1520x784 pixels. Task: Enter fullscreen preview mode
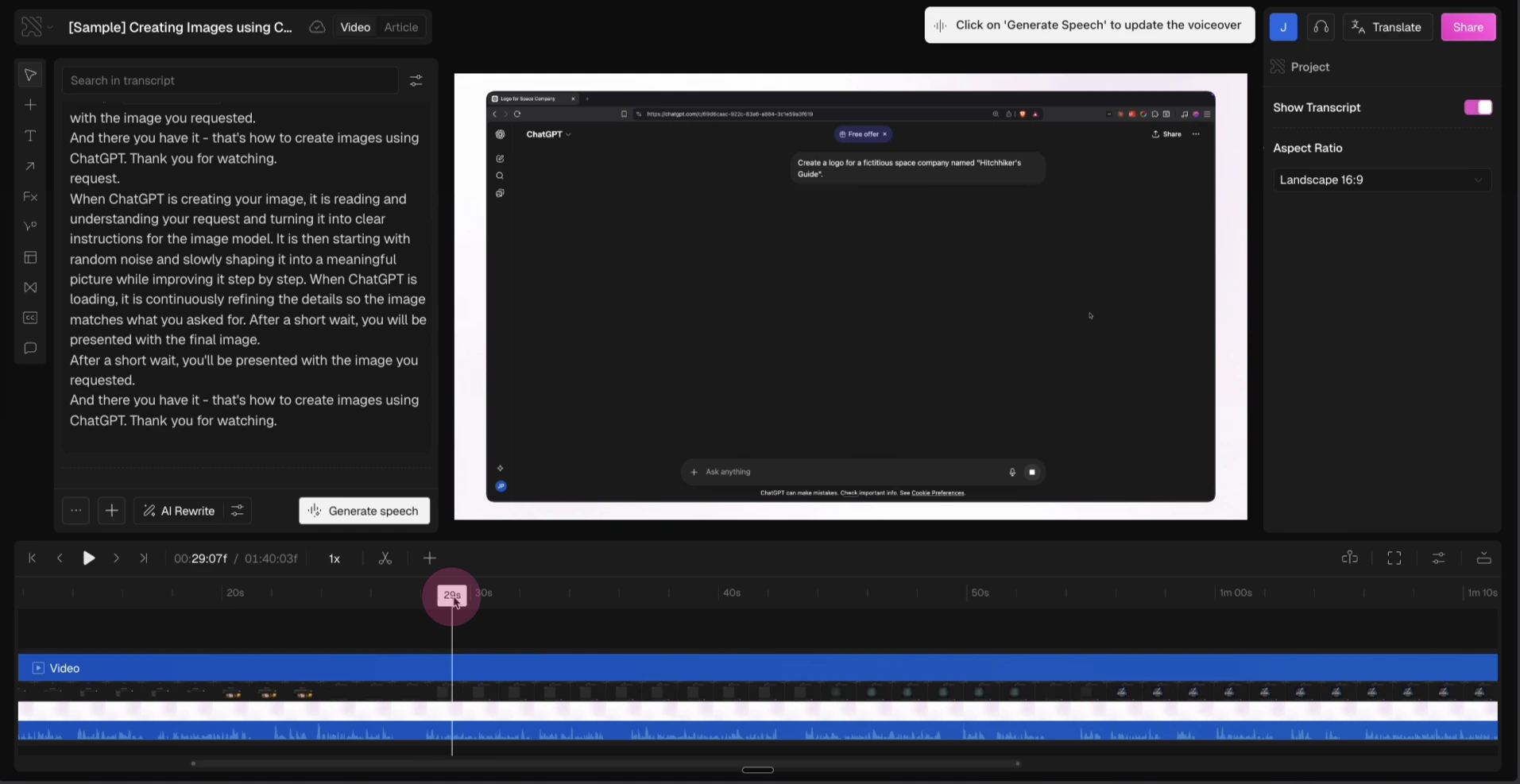coord(1394,558)
